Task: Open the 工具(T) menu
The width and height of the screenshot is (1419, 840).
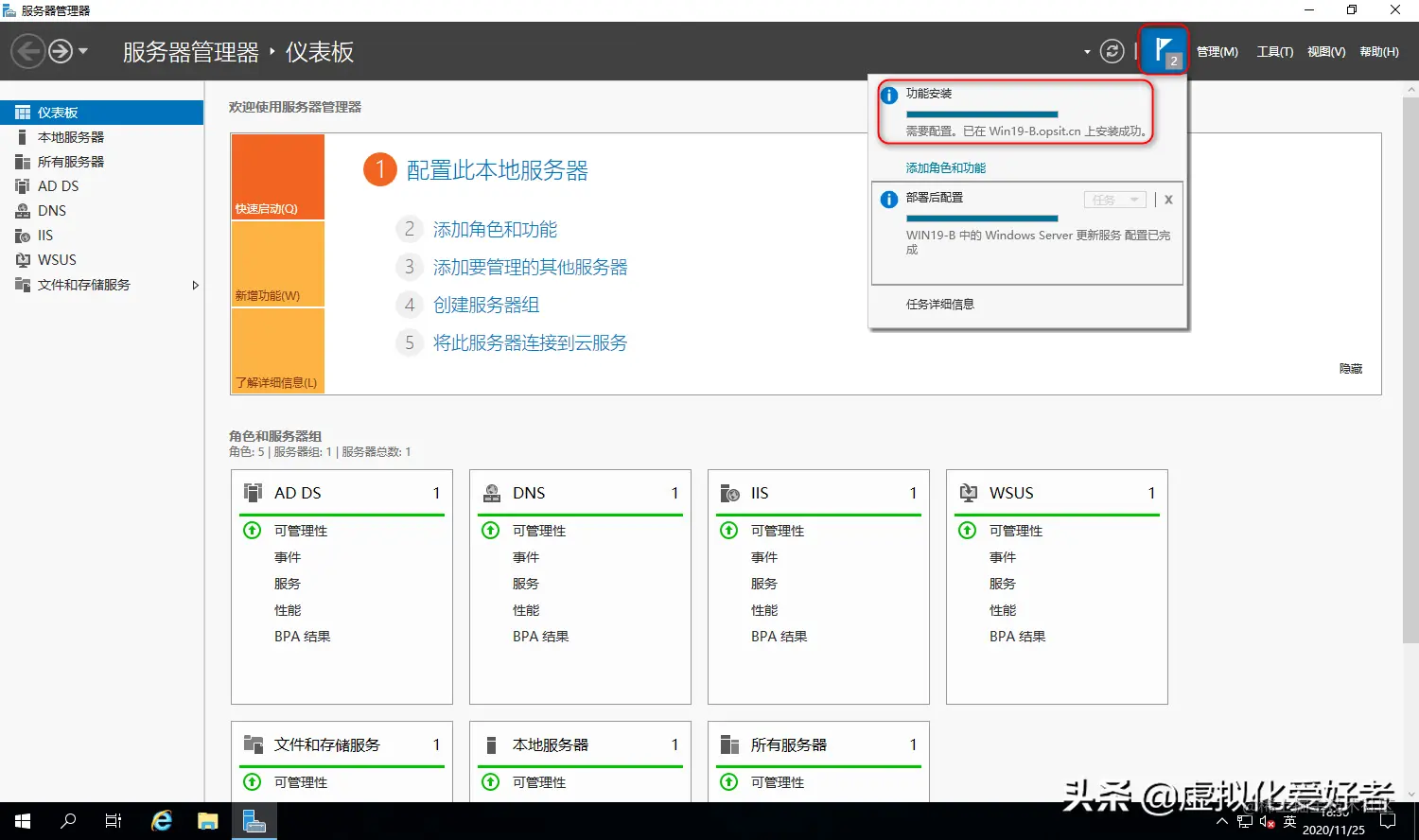Action: pyautogui.click(x=1274, y=51)
